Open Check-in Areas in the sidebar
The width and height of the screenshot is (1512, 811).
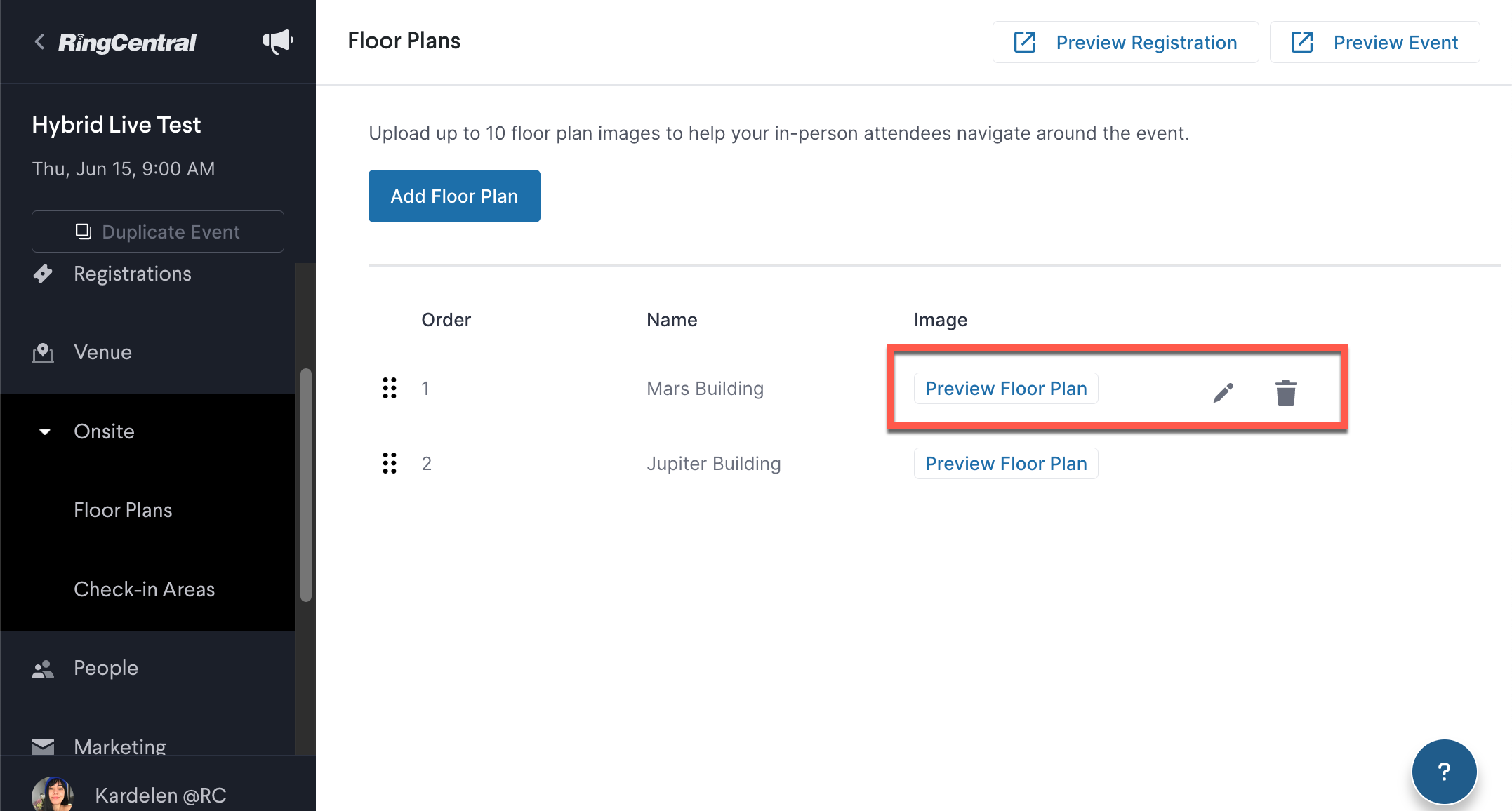point(144,589)
